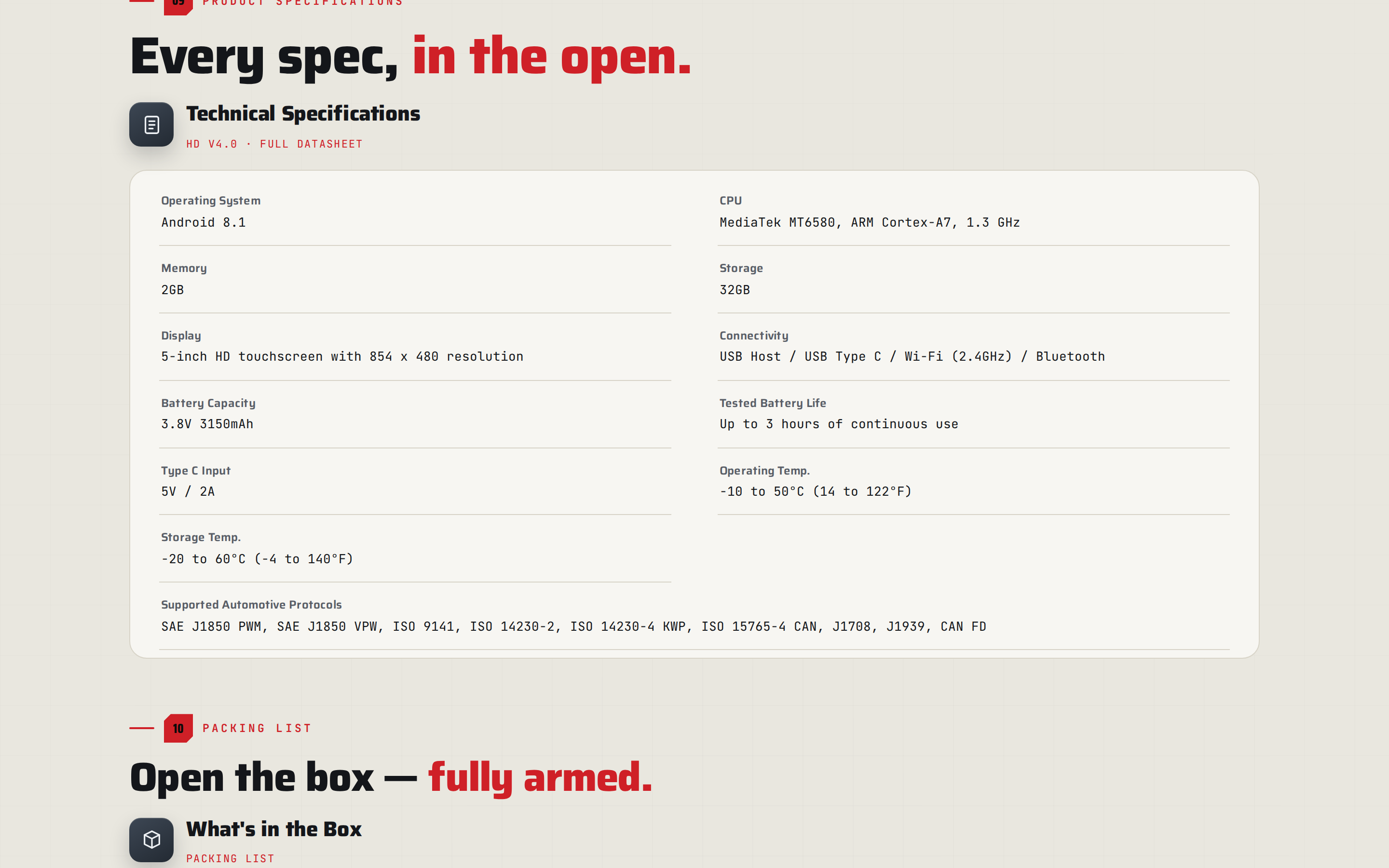Click the '3.8V 3150mAh' battery value
This screenshot has width=1389, height=868.
[x=206, y=424]
